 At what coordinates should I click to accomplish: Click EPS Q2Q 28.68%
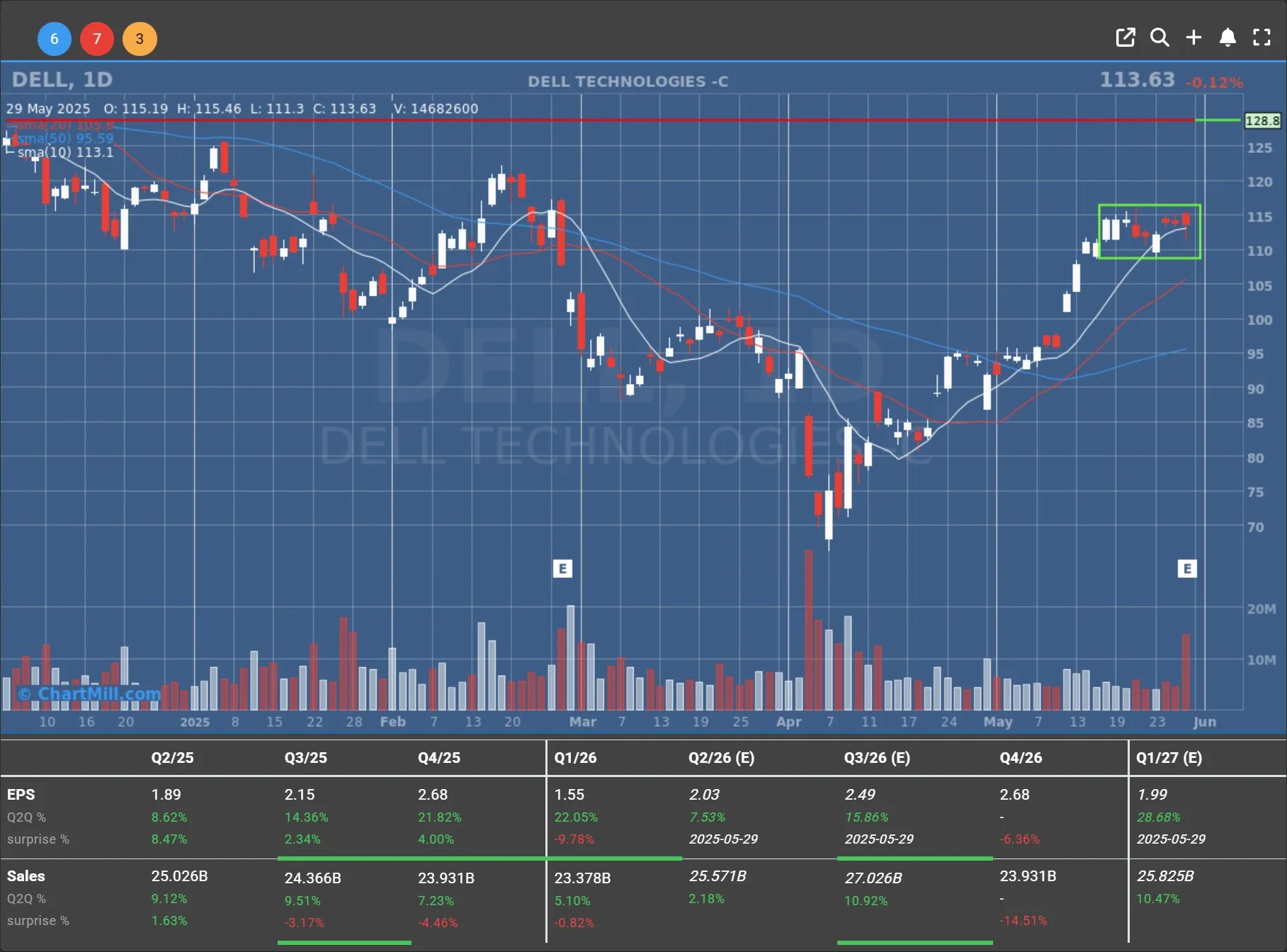click(1159, 817)
